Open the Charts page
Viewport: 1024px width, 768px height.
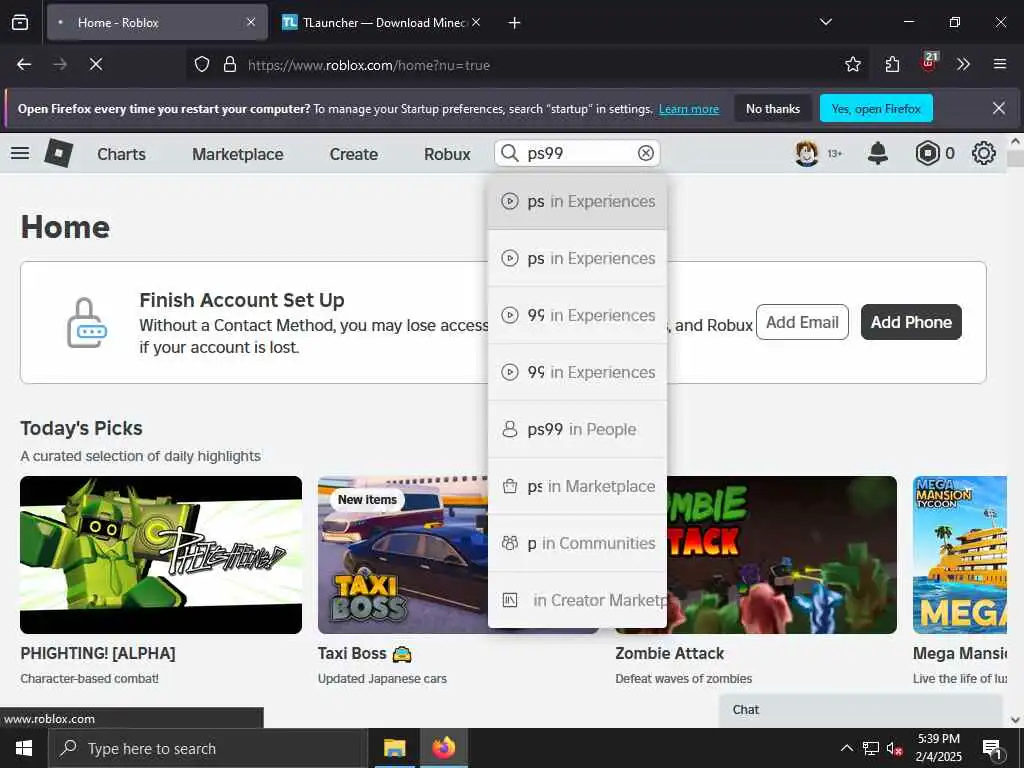tap(121, 154)
